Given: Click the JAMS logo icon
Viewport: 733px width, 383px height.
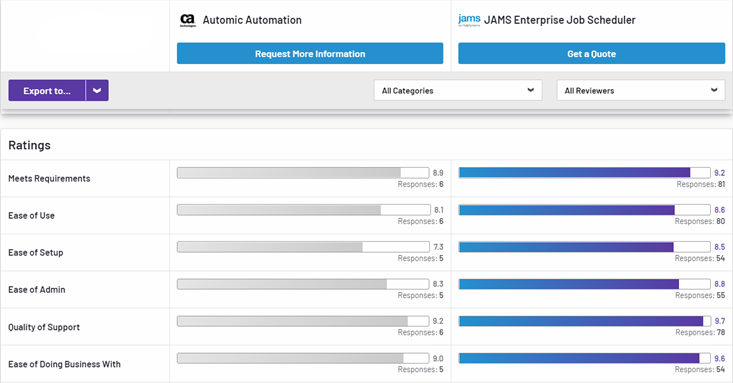Looking at the screenshot, I should [469, 20].
